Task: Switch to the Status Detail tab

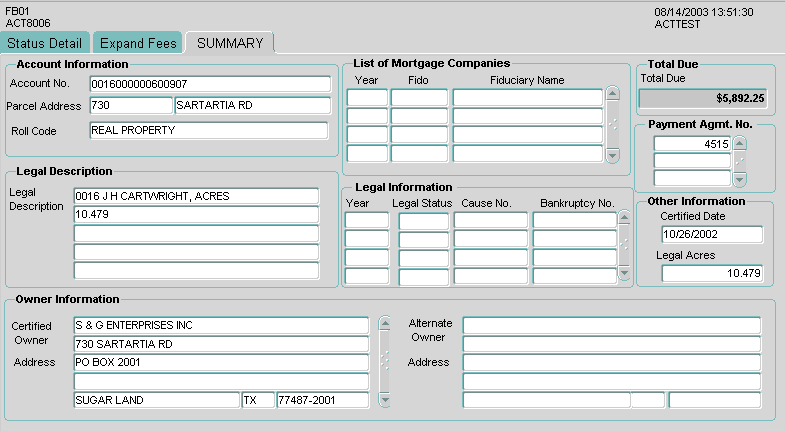Action: [44, 43]
